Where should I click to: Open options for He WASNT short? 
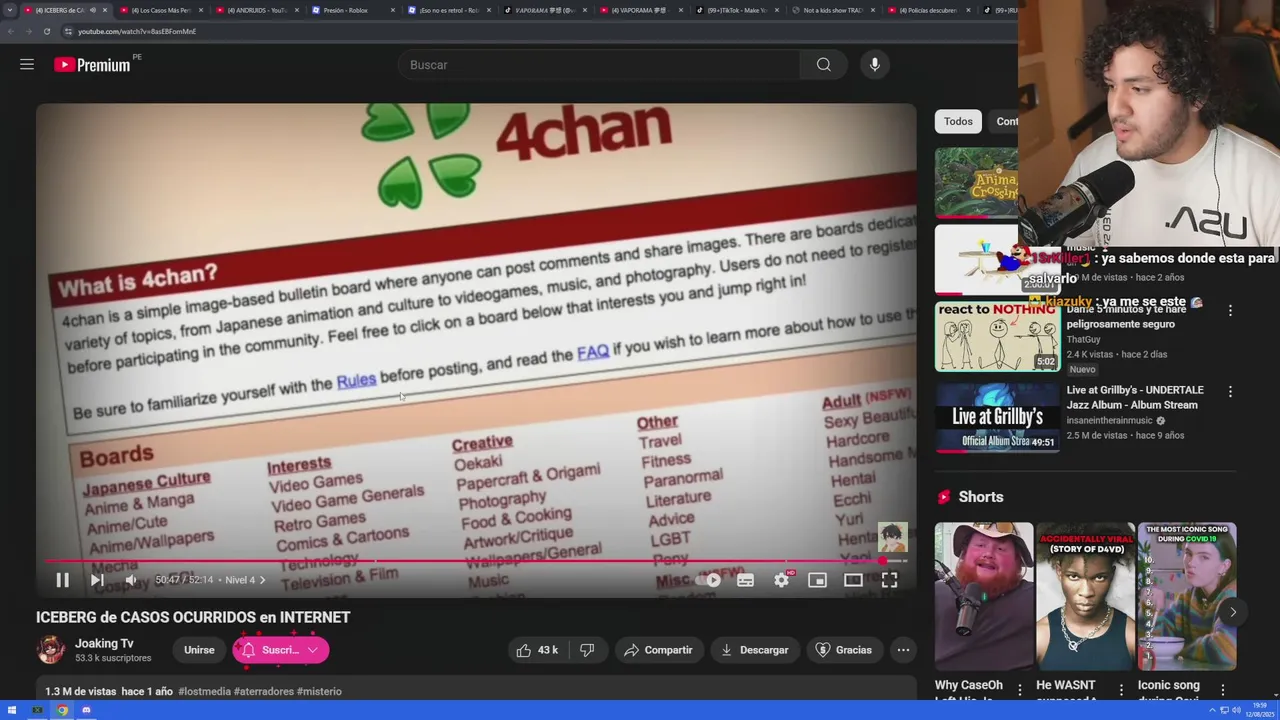pos(1121,689)
